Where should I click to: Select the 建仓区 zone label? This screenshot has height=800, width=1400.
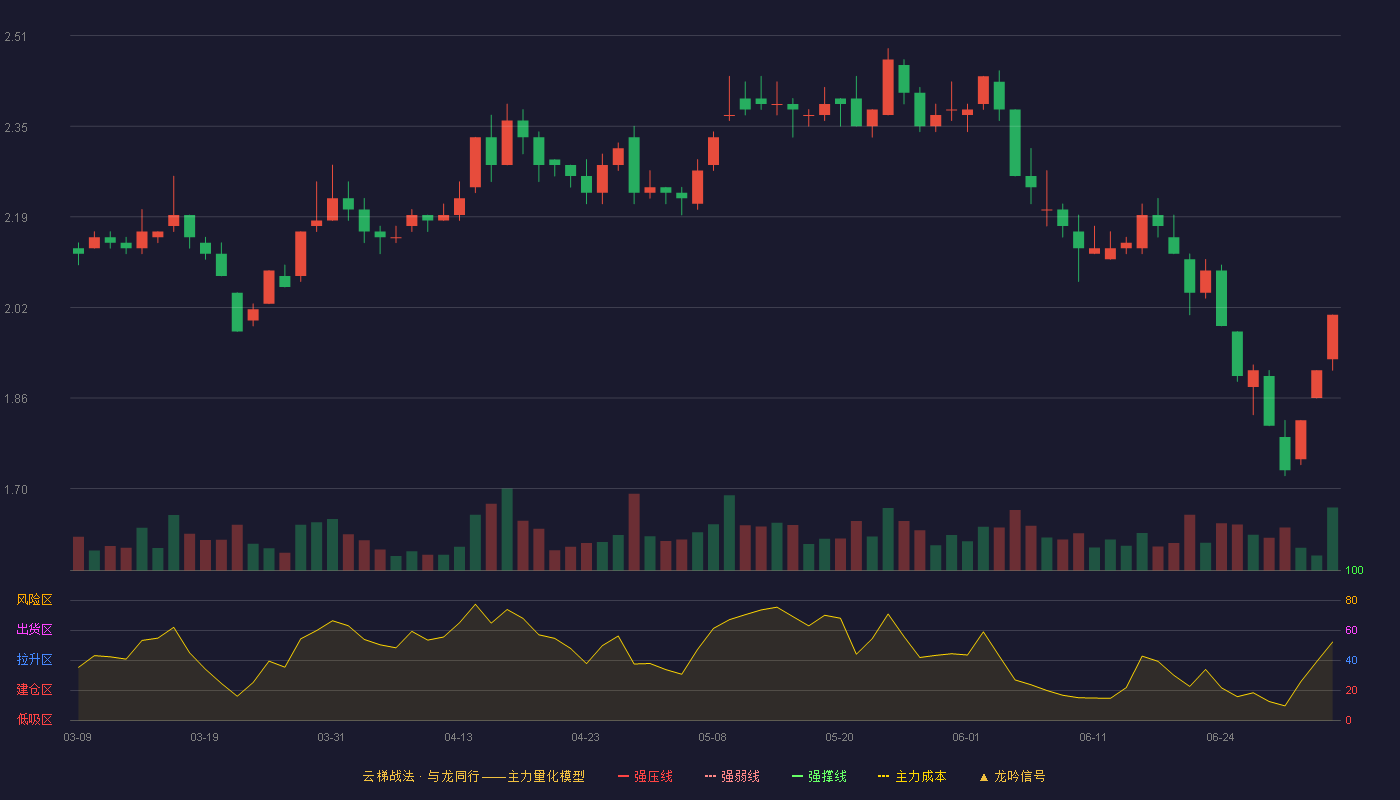click(x=34, y=690)
